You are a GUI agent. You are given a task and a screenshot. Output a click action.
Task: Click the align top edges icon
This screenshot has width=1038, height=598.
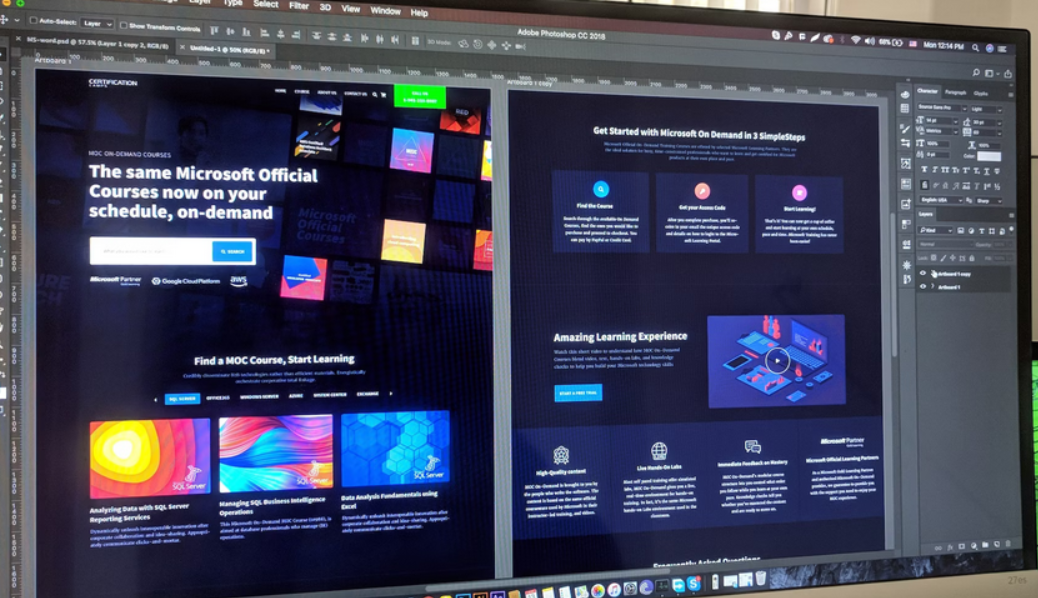(214, 30)
